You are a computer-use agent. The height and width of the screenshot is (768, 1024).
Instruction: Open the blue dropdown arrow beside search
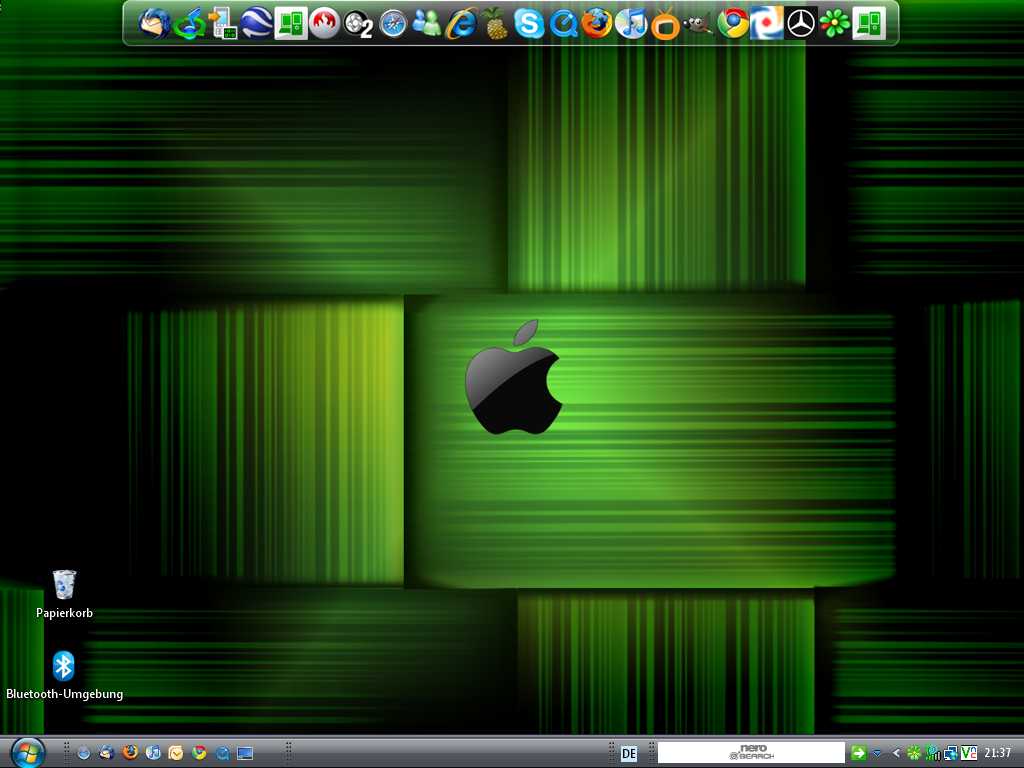pyautogui.click(x=877, y=754)
